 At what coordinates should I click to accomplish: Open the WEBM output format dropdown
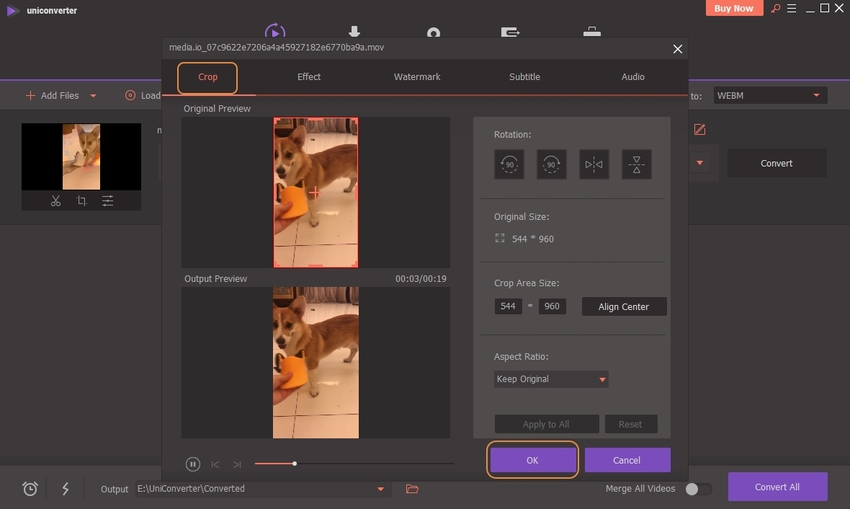tap(768, 95)
